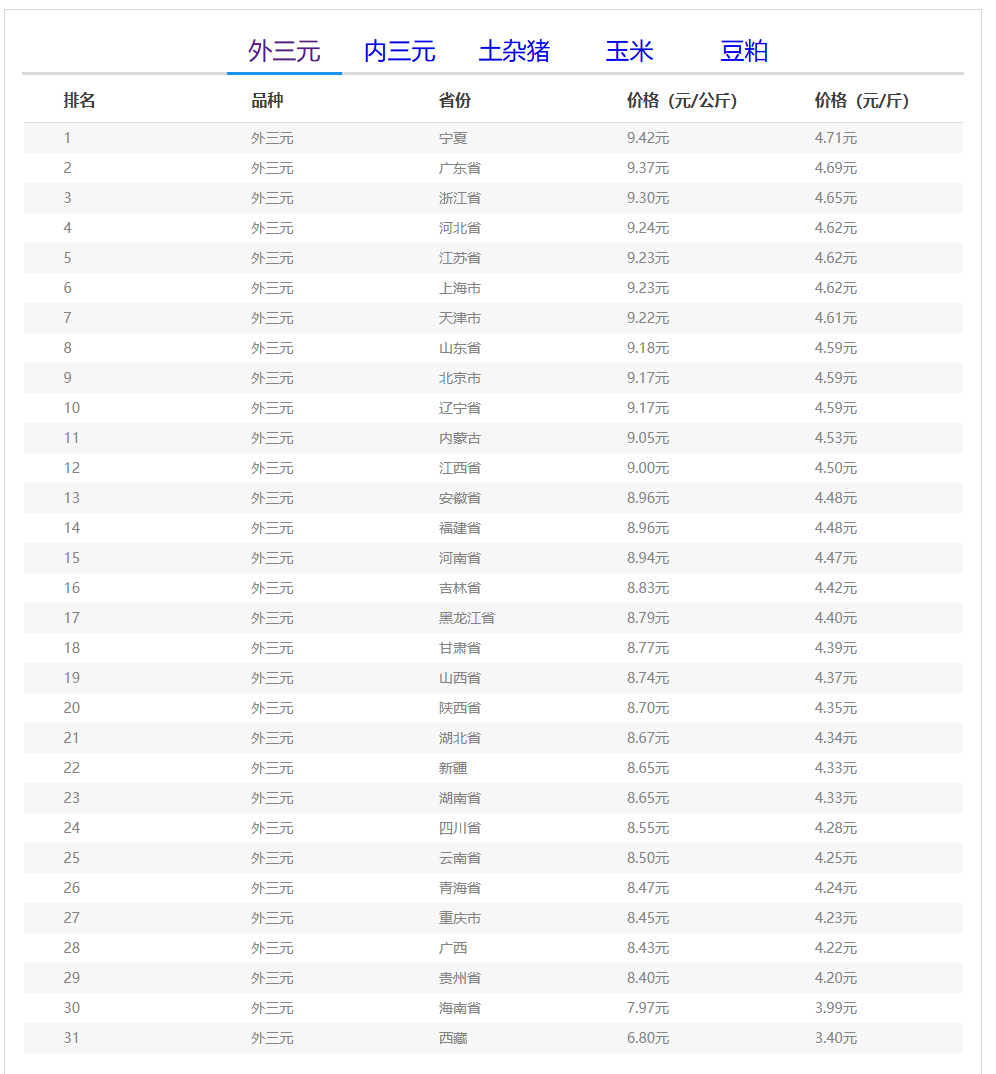This screenshot has width=996, height=1074.
Task: Select the 土杂猪 tab
Action: click(x=514, y=51)
